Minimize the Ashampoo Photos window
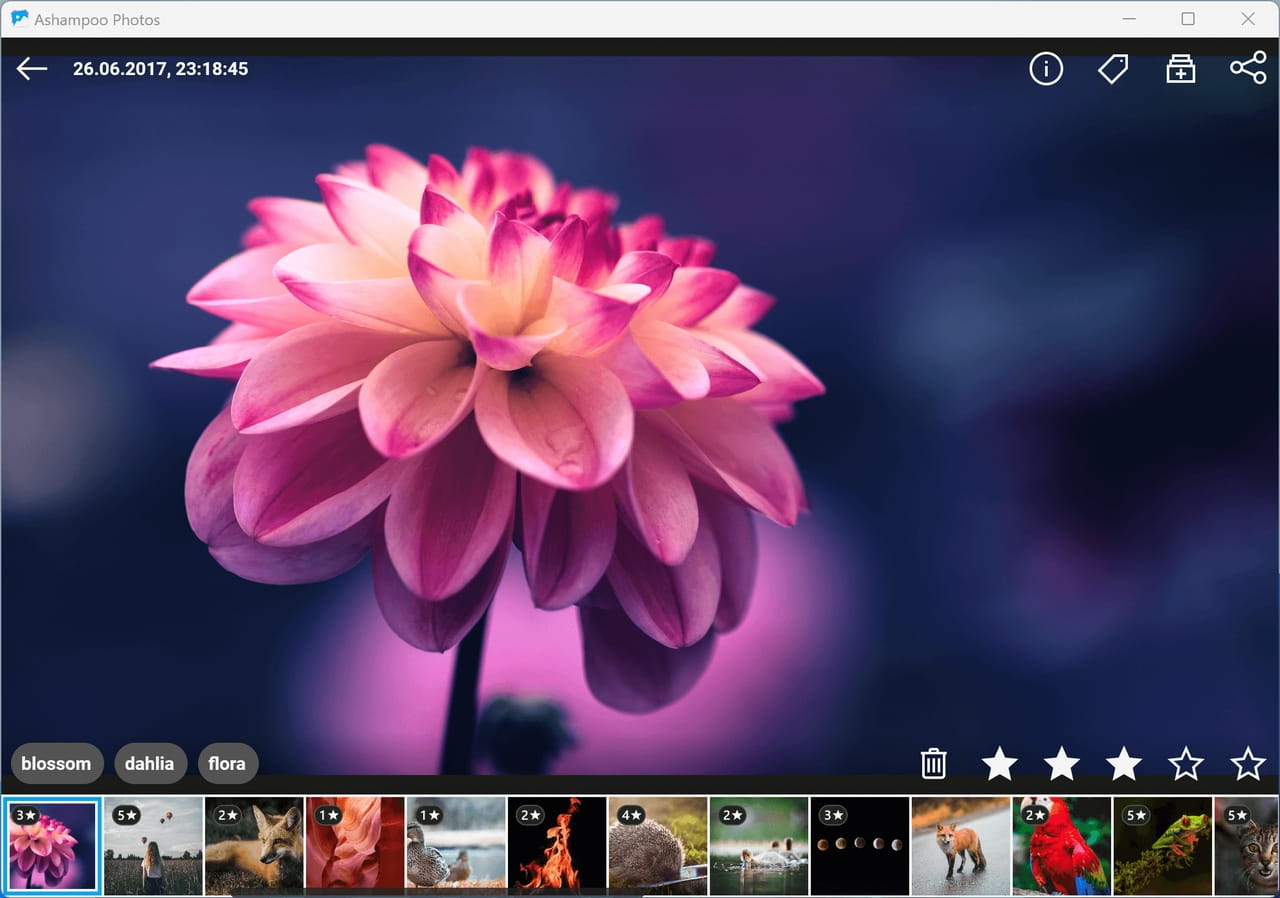 click(x=1128, y=19)
